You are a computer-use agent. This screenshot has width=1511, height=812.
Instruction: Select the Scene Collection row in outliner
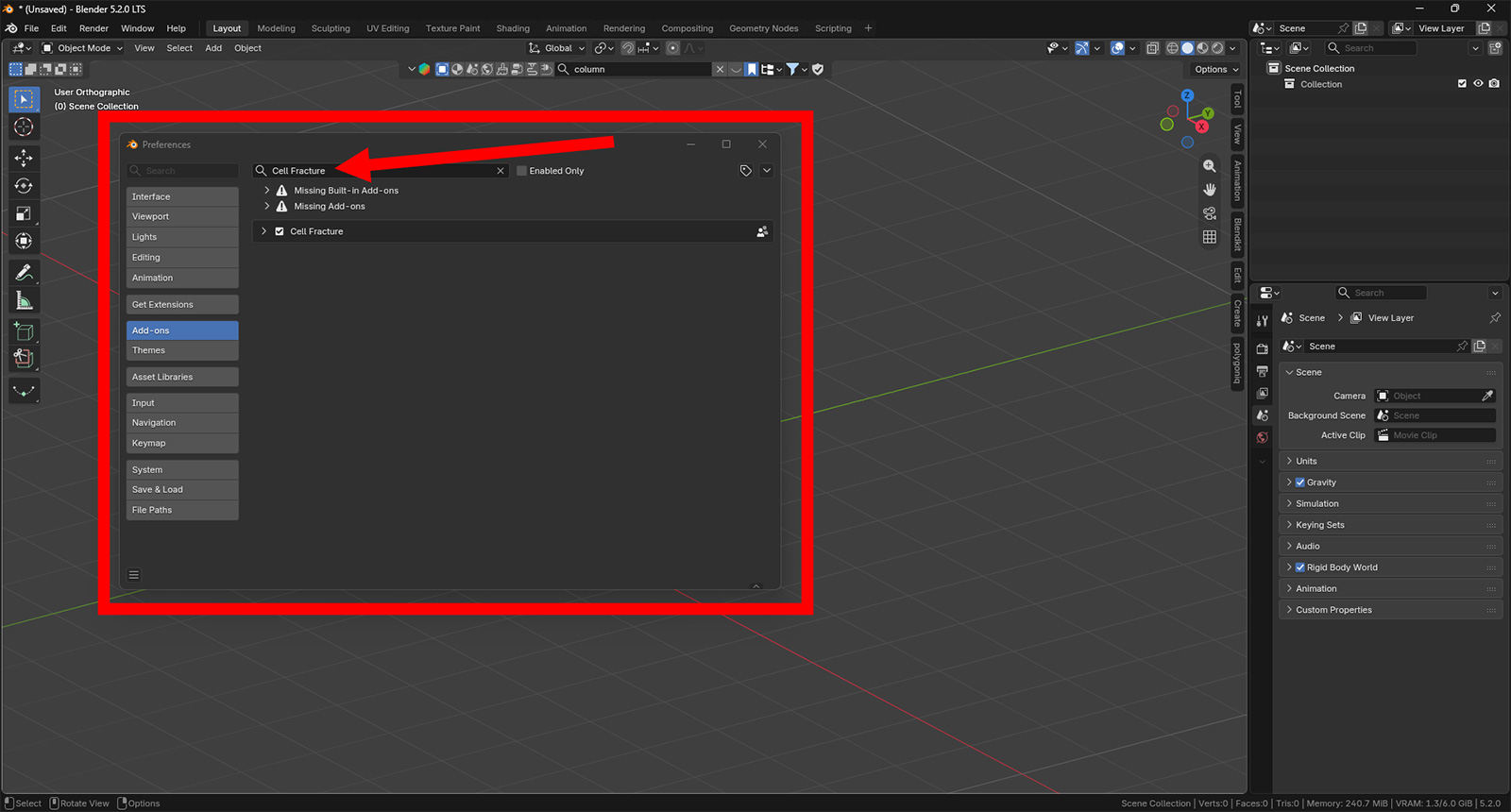tap(1318, 69)
